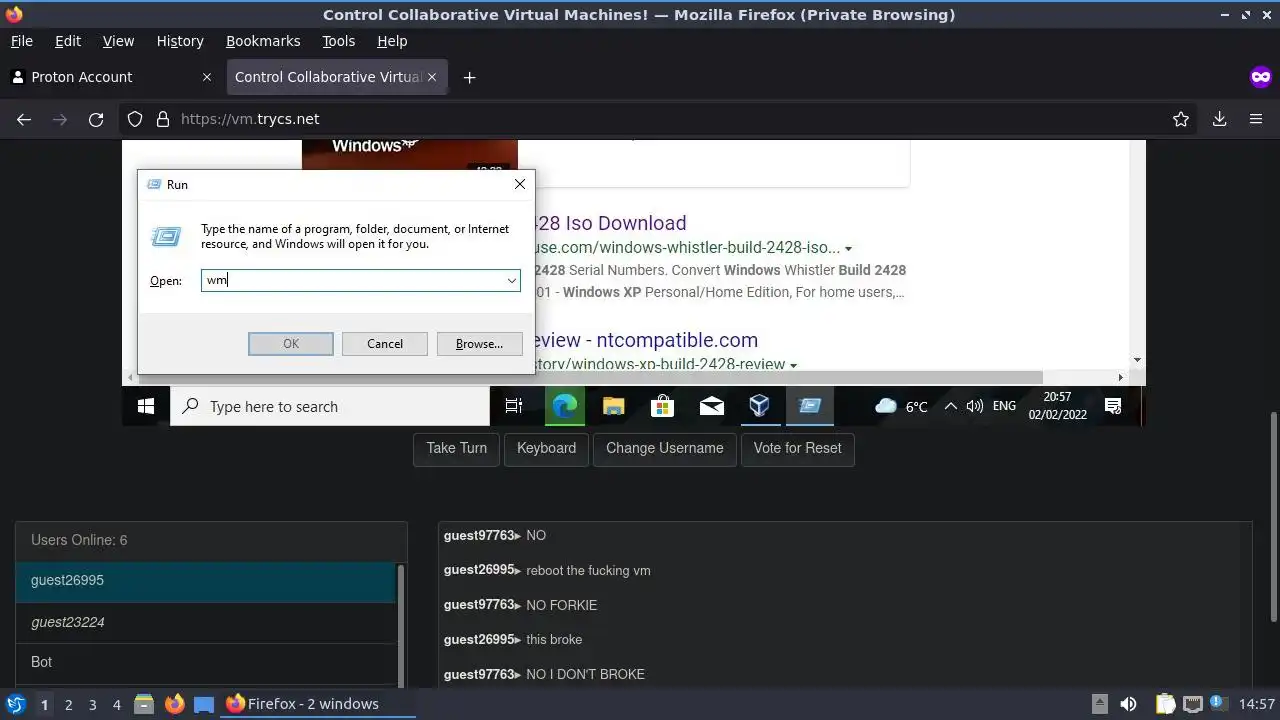Open the Tools menu
The image size is (1280, 720).
338,41
